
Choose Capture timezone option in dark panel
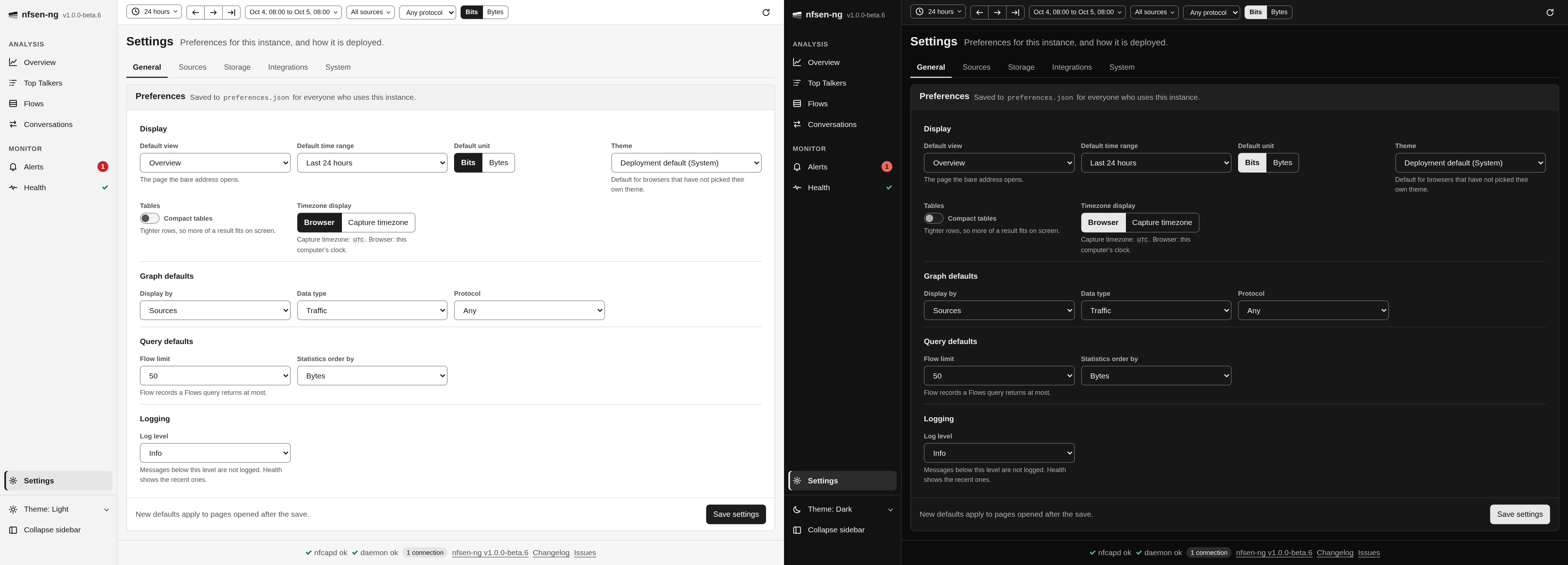(1162, 222)
